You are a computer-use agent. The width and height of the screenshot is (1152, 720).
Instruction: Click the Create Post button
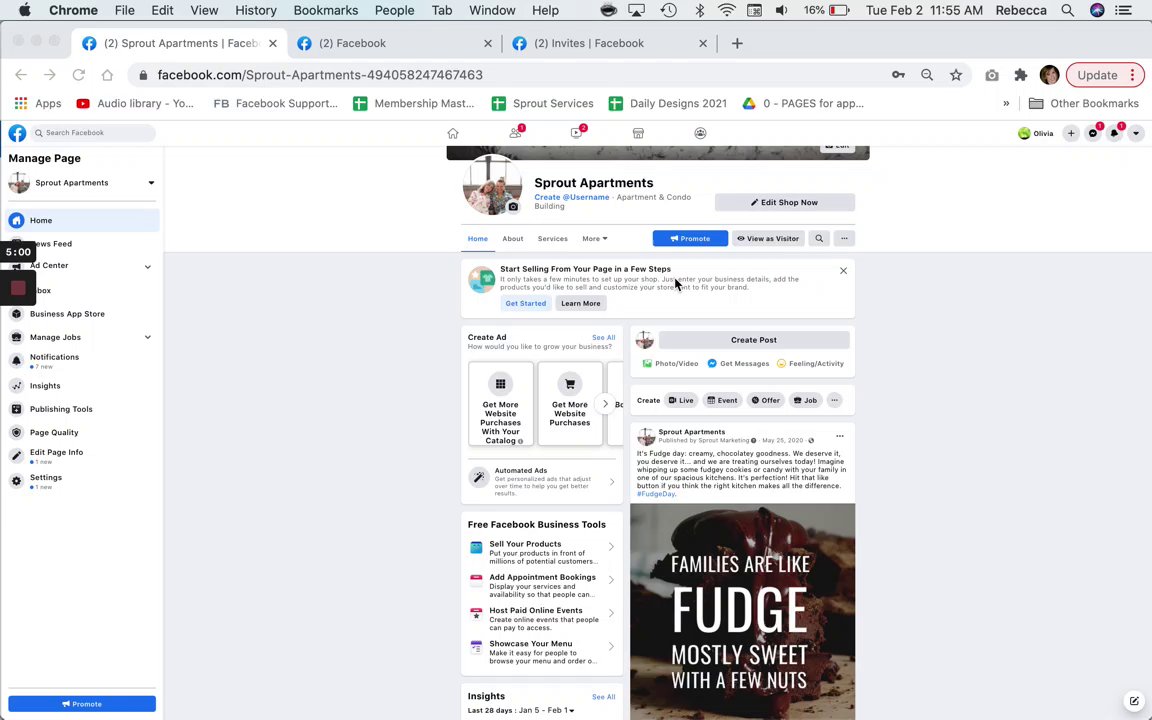point(754,340)
